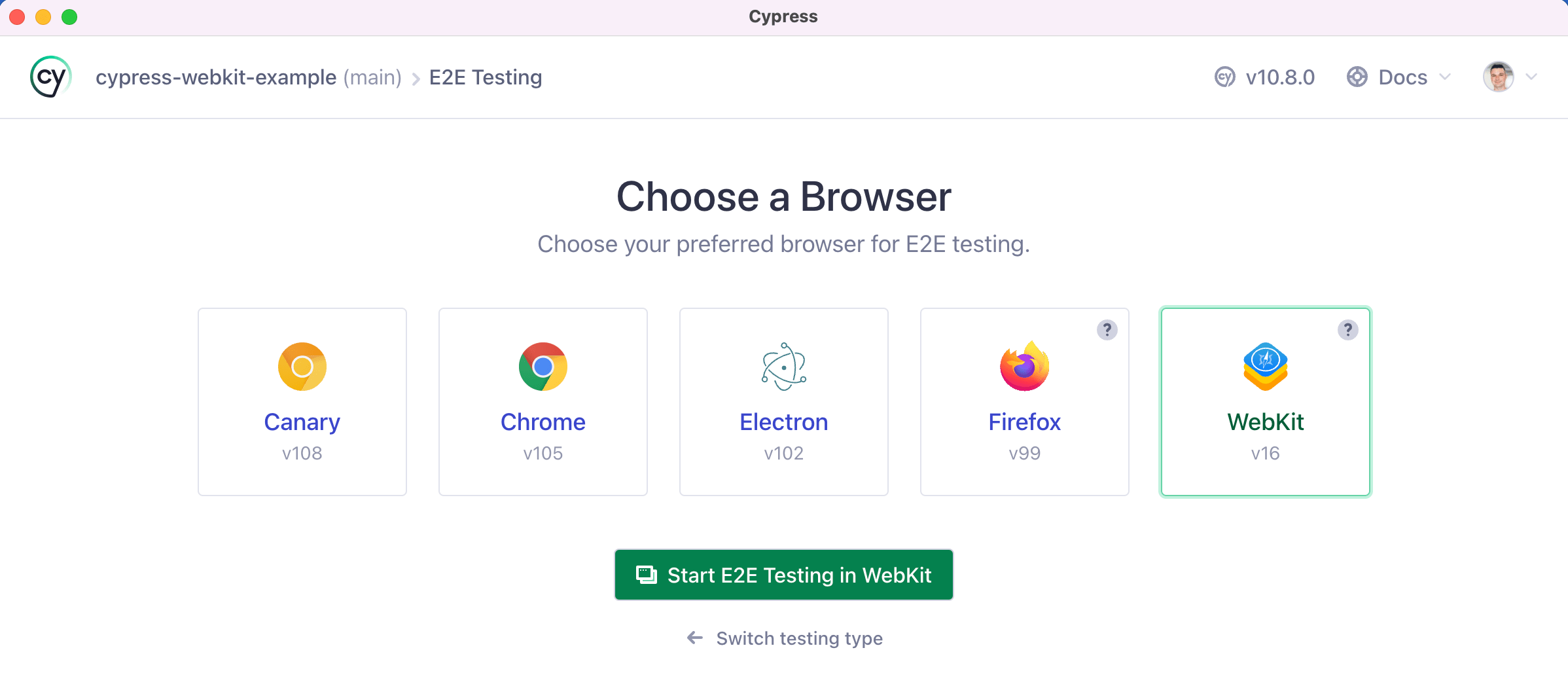Click Start E2E Testing in WebKit
Viewport: 1568px width, 686px height.
783,575
